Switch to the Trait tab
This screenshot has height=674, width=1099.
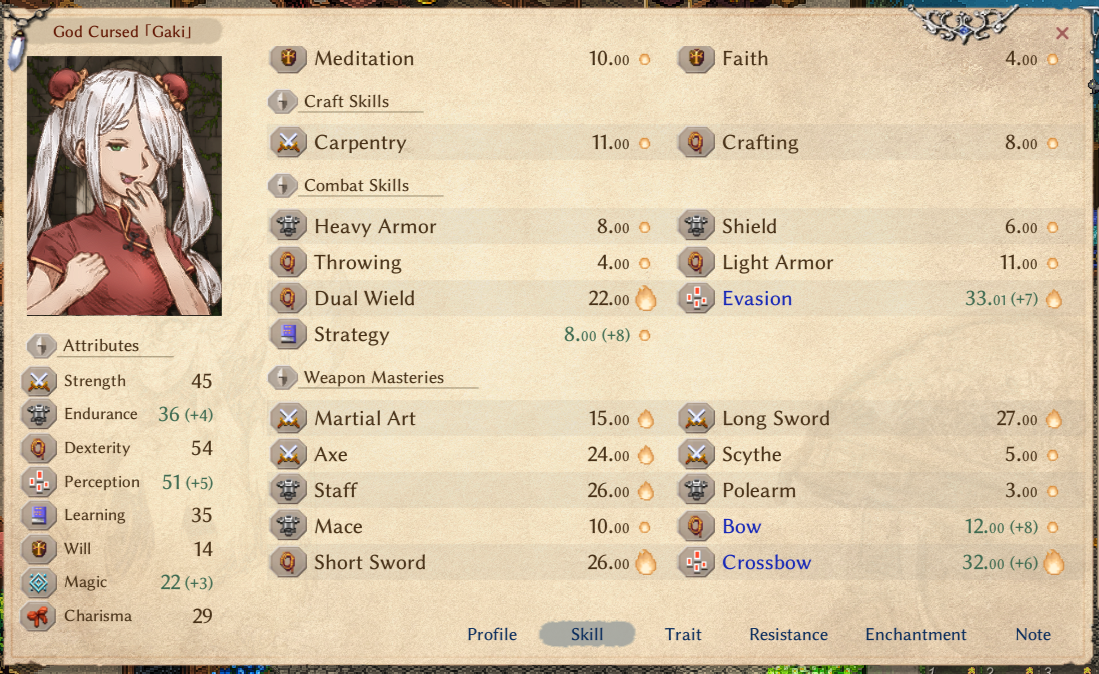[x=683, y=635]
